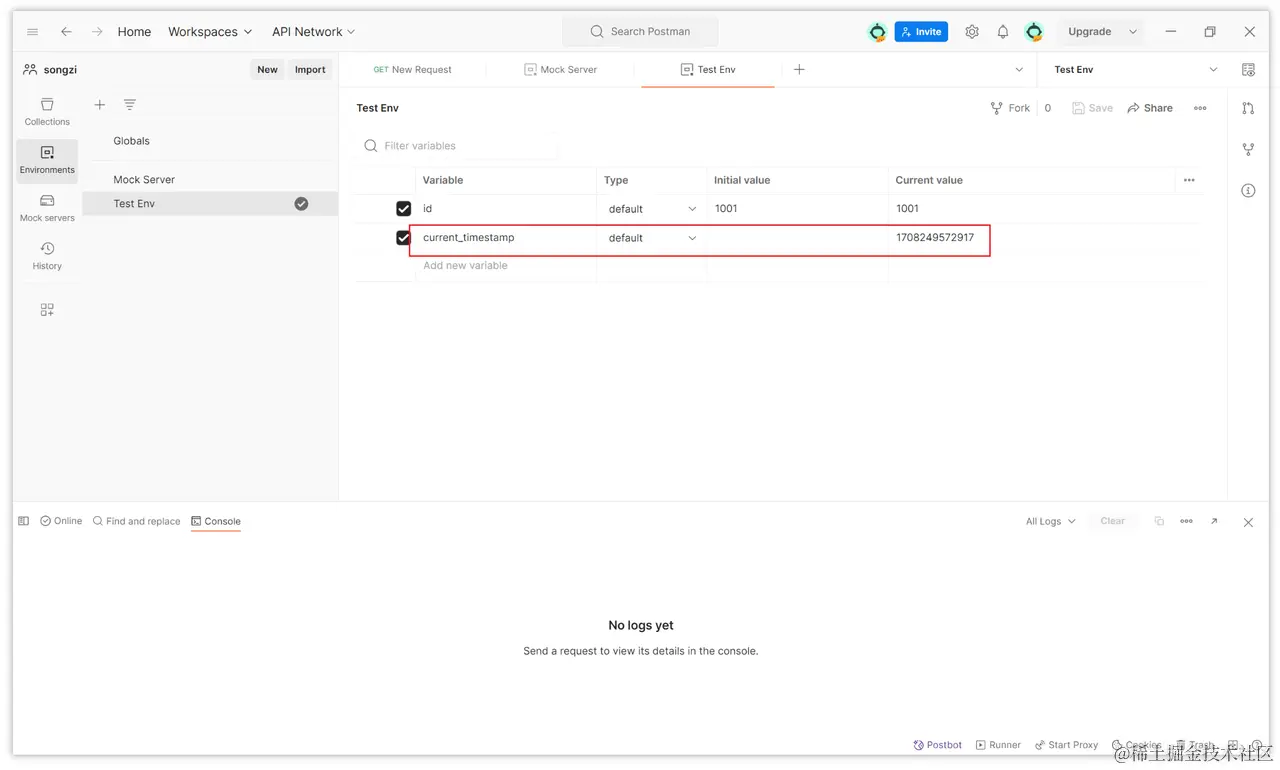Screen dimensions: 1280x770
Task: Open the hamburger menu
Action: pyautogui.click(x=32, y=32)
